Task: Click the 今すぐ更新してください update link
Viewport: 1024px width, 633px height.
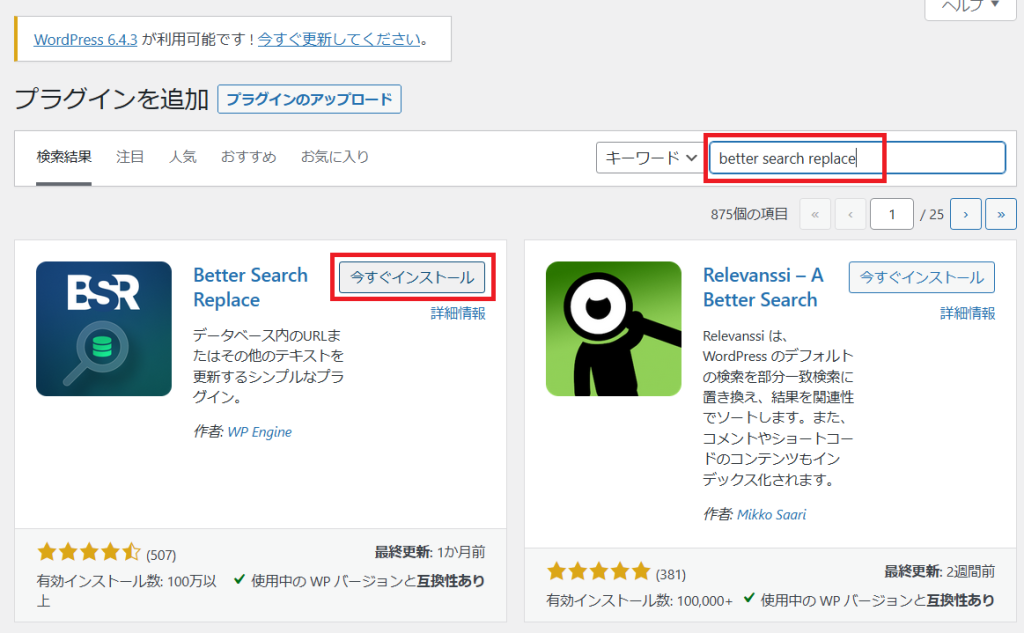Action: click(339, 39)
